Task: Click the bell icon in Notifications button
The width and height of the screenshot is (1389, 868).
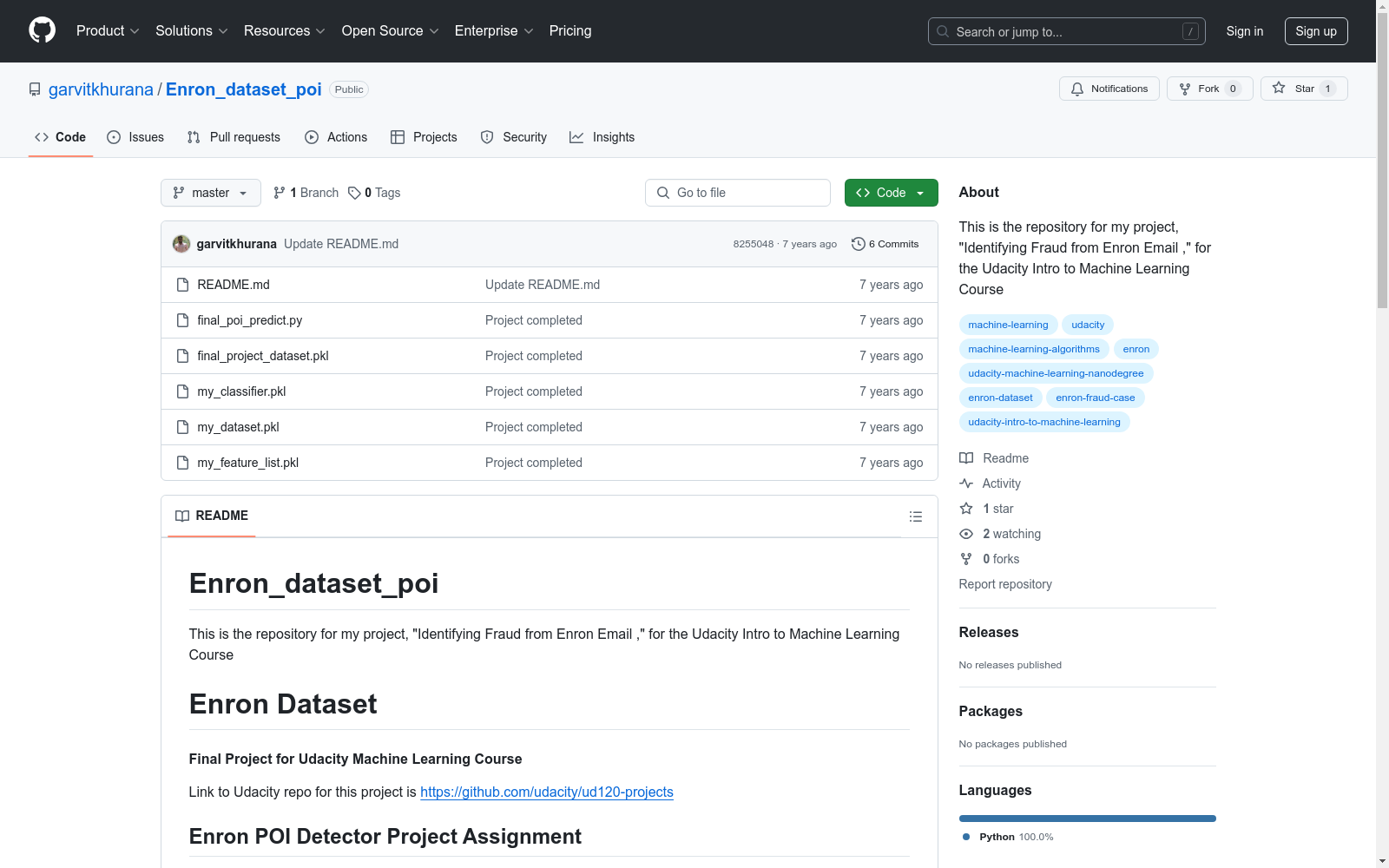Action: (x=1077, y=89)
